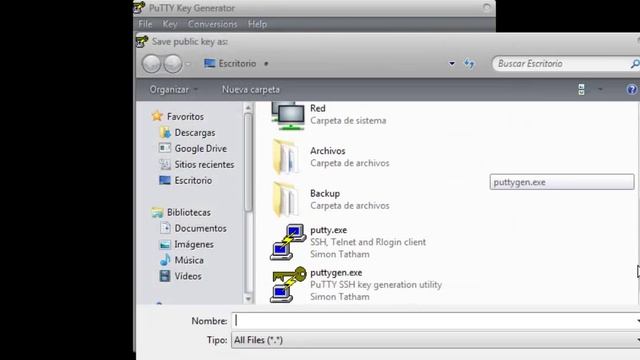
Task: Select Escritorio in the navigation pane
Action: tap(193, 180)
